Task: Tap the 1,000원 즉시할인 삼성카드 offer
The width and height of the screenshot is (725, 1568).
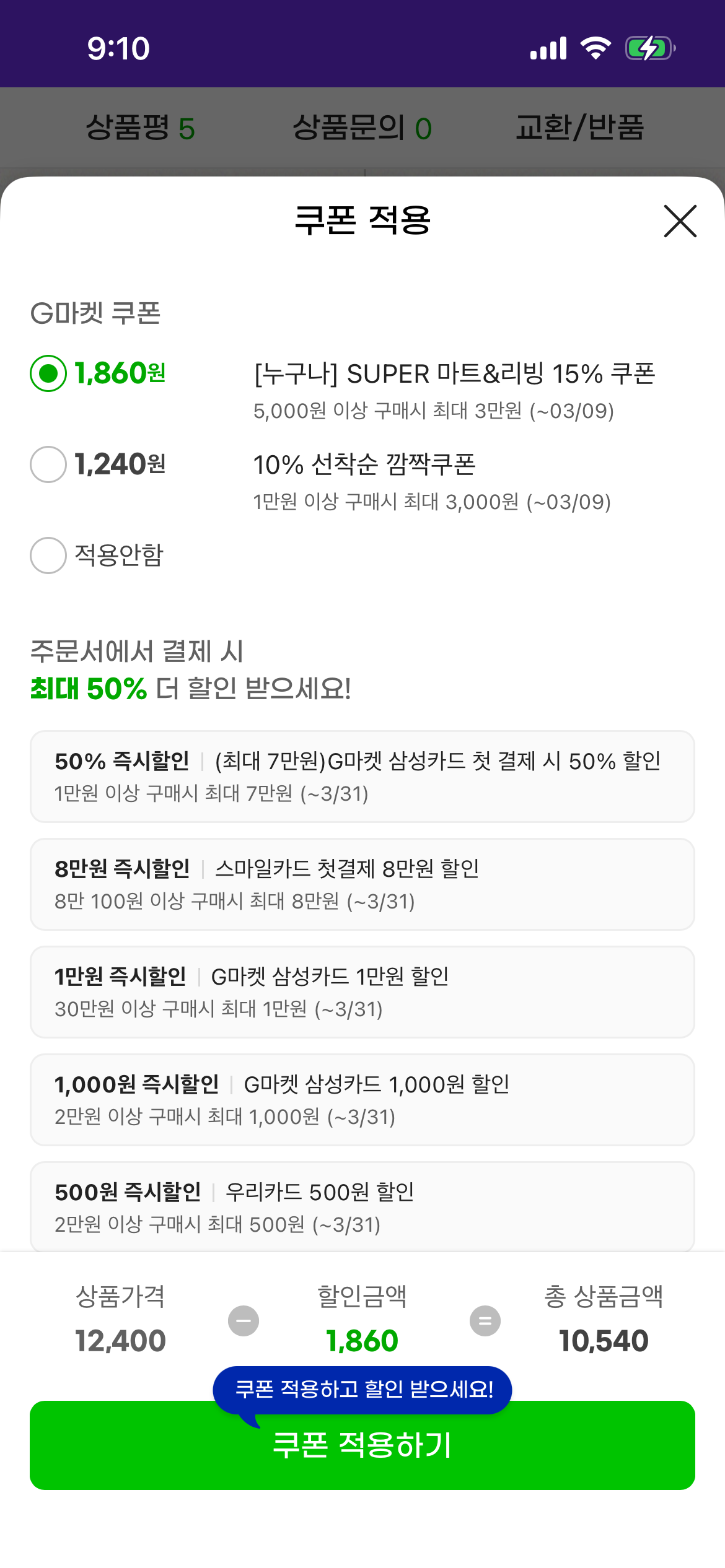Action: pos(362,1100)
